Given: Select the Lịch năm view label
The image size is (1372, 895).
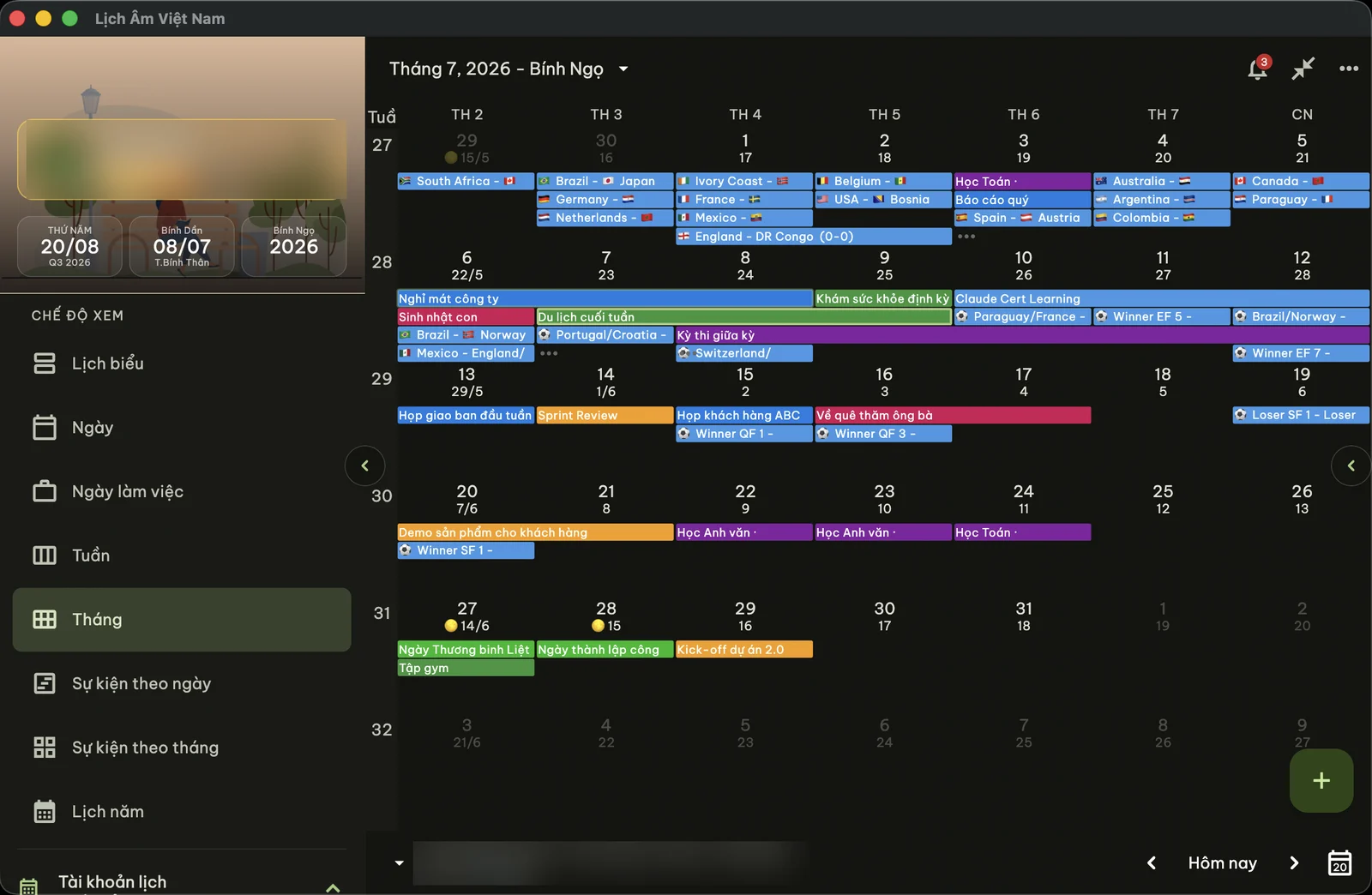Looking at the screenshot, I should click(108, 811).
